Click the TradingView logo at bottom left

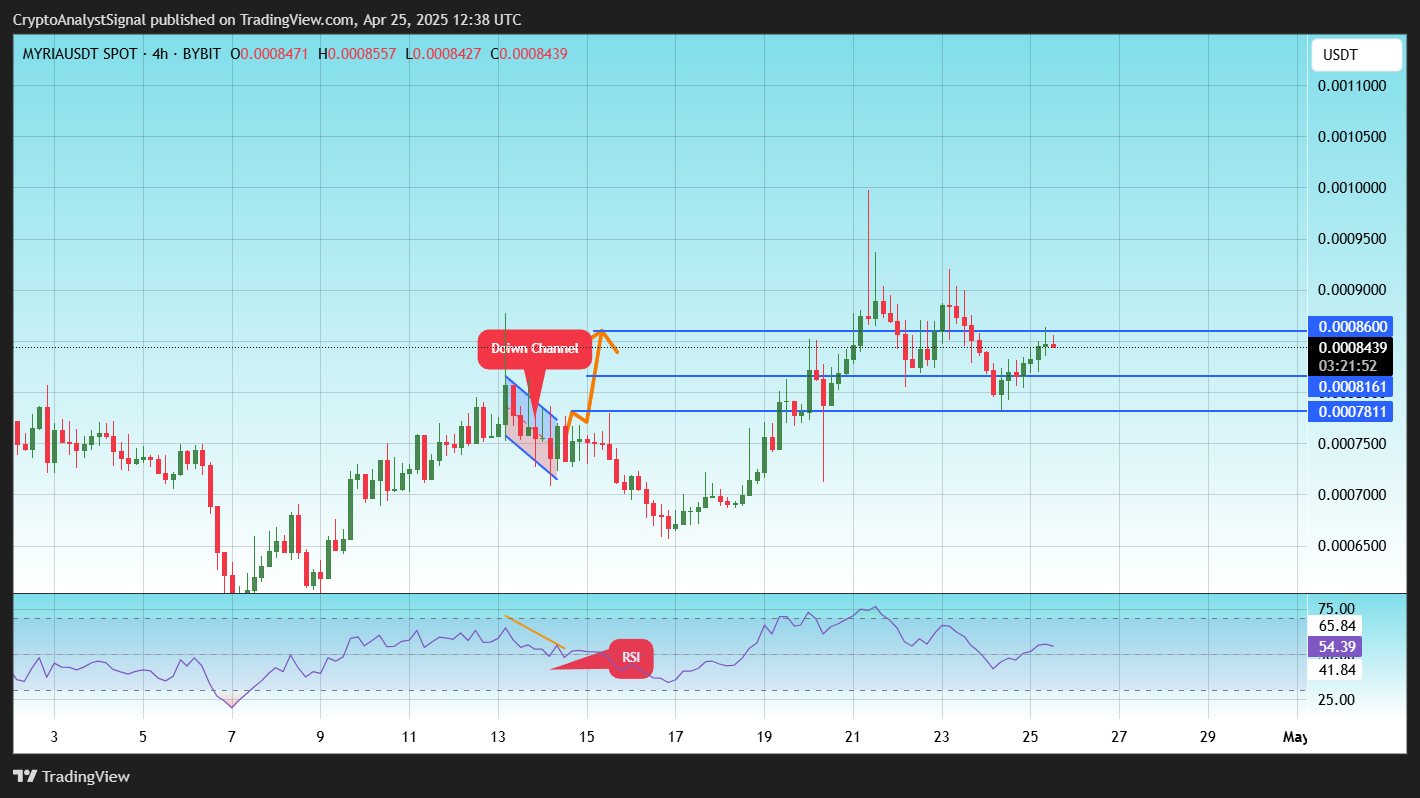coord(71,776)
